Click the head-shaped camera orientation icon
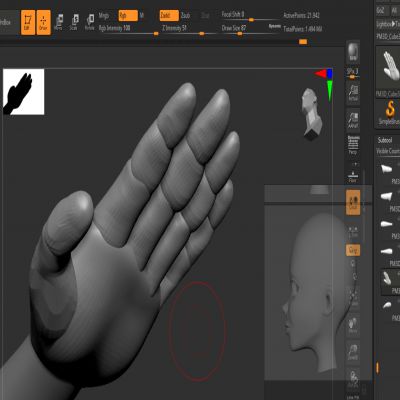Image resolution: width=400 pixels, height=400 pixels. 312,114
